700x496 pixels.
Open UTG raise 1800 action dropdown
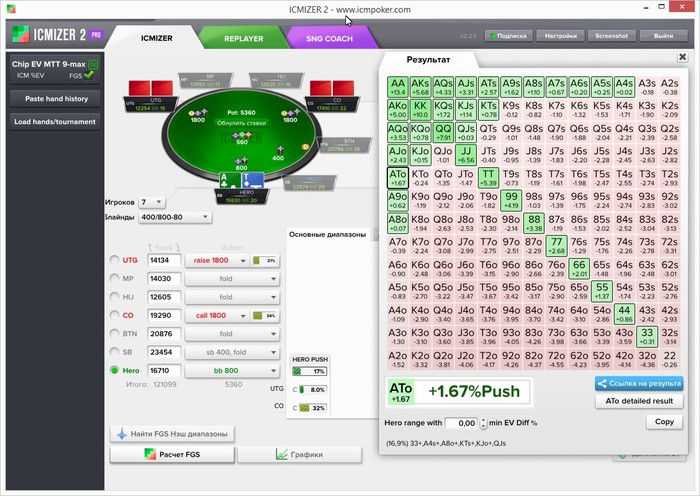point(217,260)
